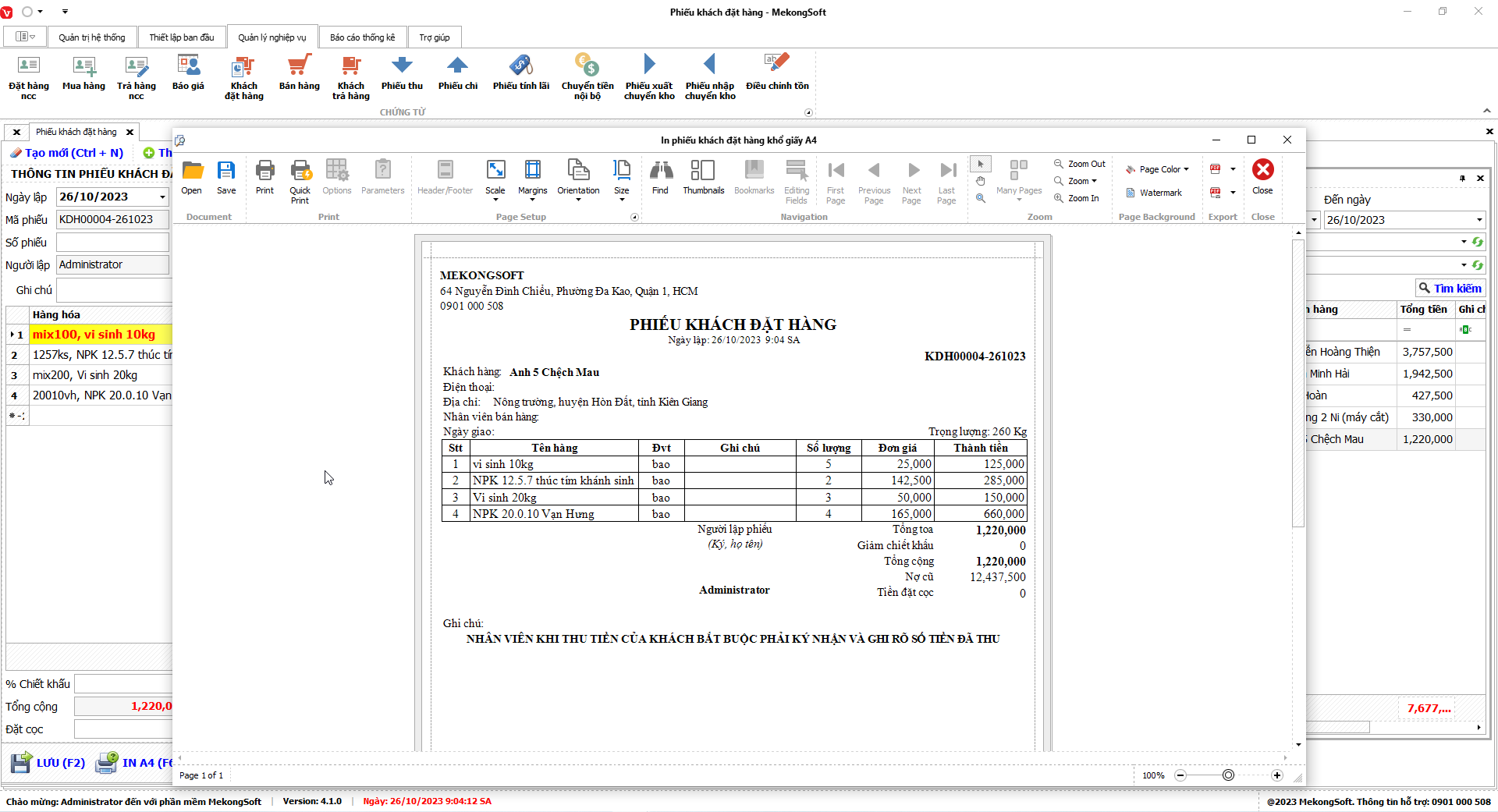Toggle the Thumbnails panel
Screen dimensions: 1498x812
click(x=703, y=179)
